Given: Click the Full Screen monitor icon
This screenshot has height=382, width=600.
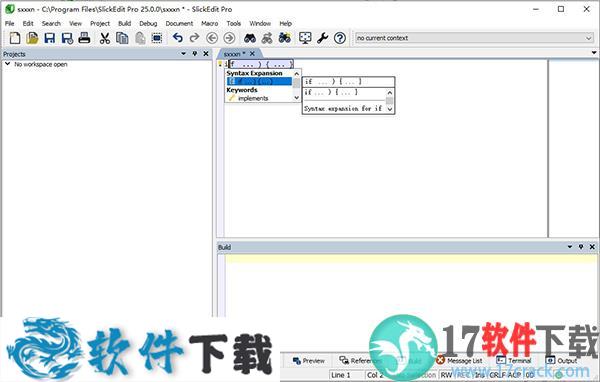Looking at the screenshot, I should pyautogui.click(x=305, y=38).
